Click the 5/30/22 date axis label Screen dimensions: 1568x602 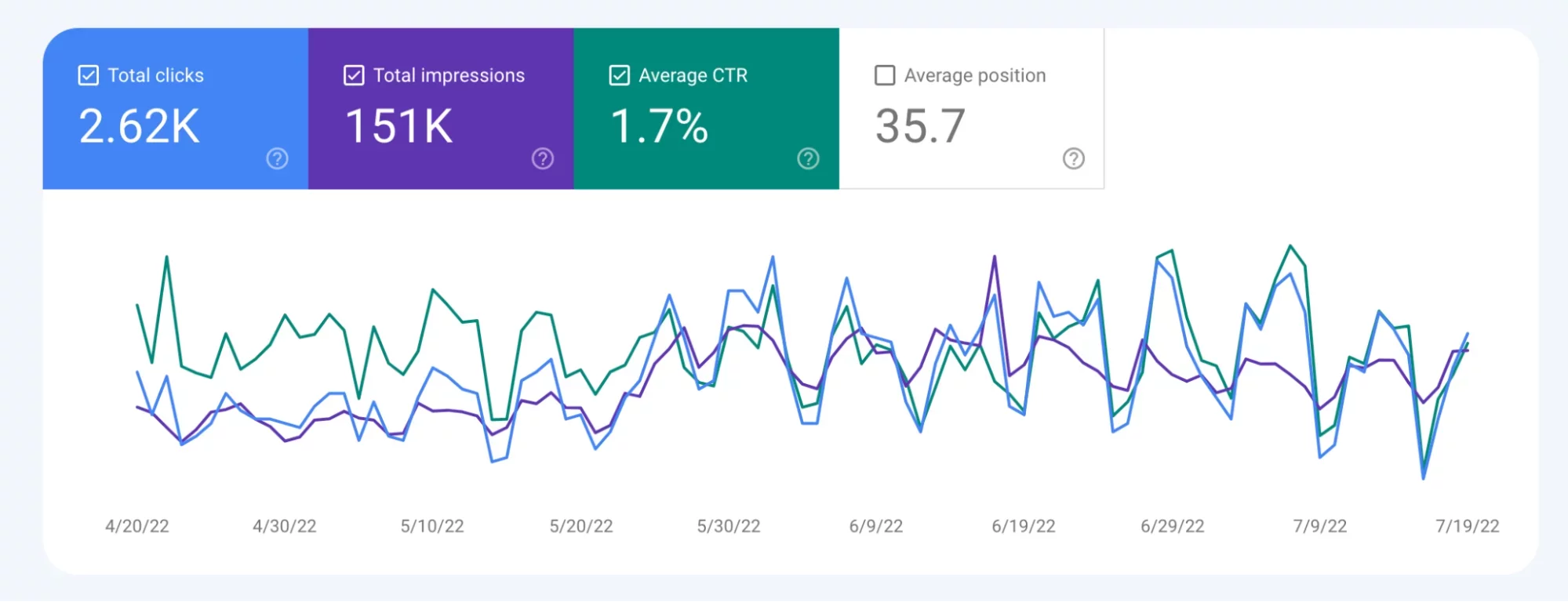point(729,526)
